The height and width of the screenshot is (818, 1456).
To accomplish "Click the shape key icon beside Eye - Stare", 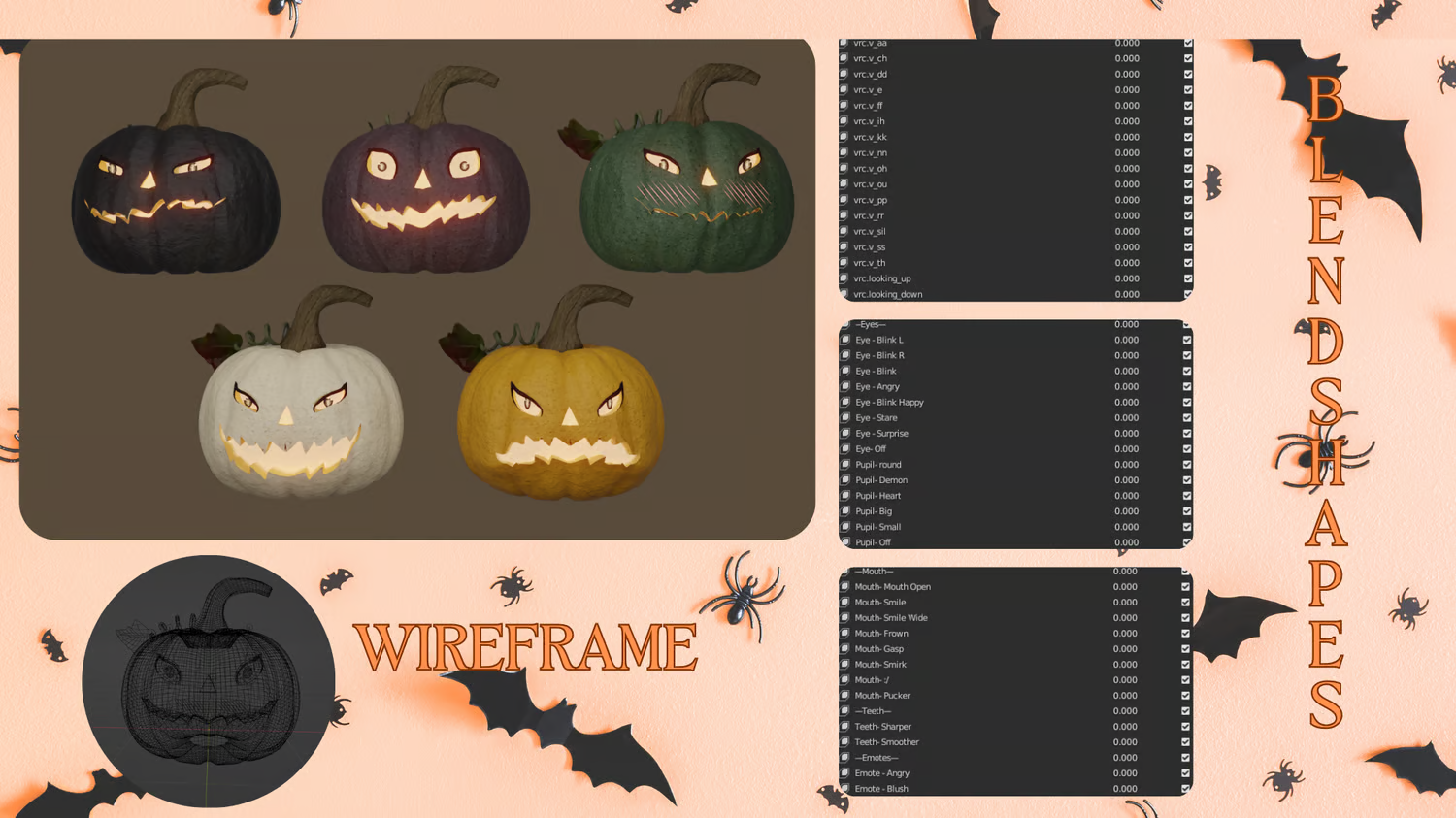I will pyautogui.click(x=845, y=417).
